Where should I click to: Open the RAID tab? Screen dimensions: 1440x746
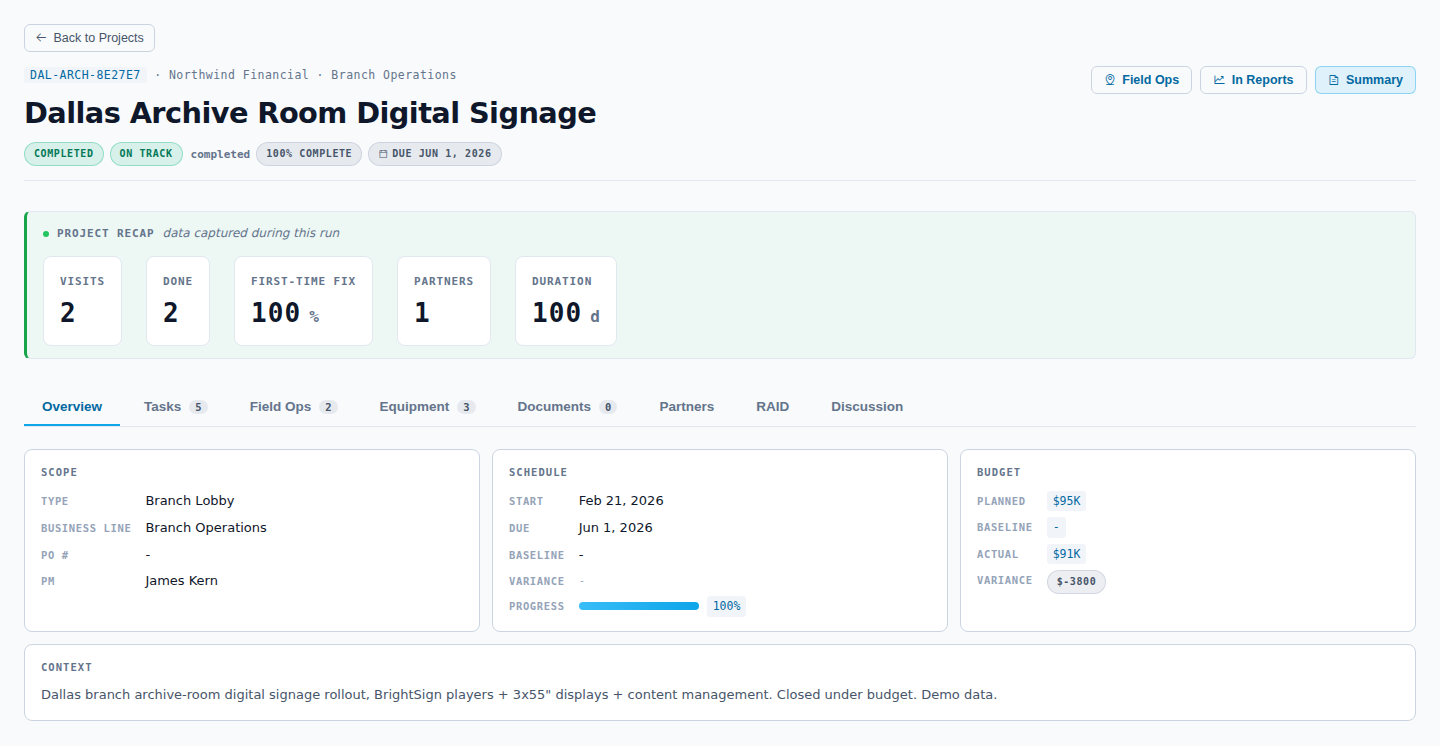pyautogui.click(x=773, y=407)
